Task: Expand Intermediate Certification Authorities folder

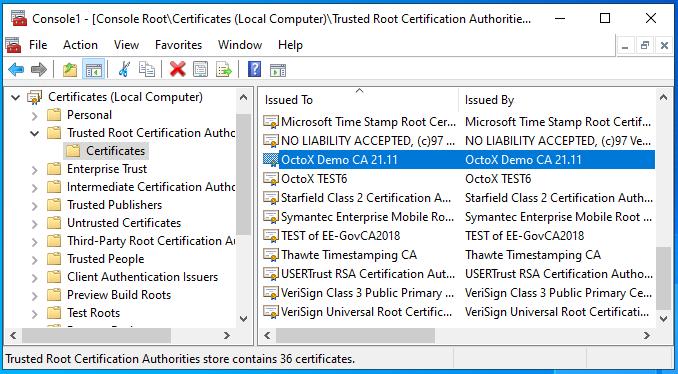Action: (35, 187)
